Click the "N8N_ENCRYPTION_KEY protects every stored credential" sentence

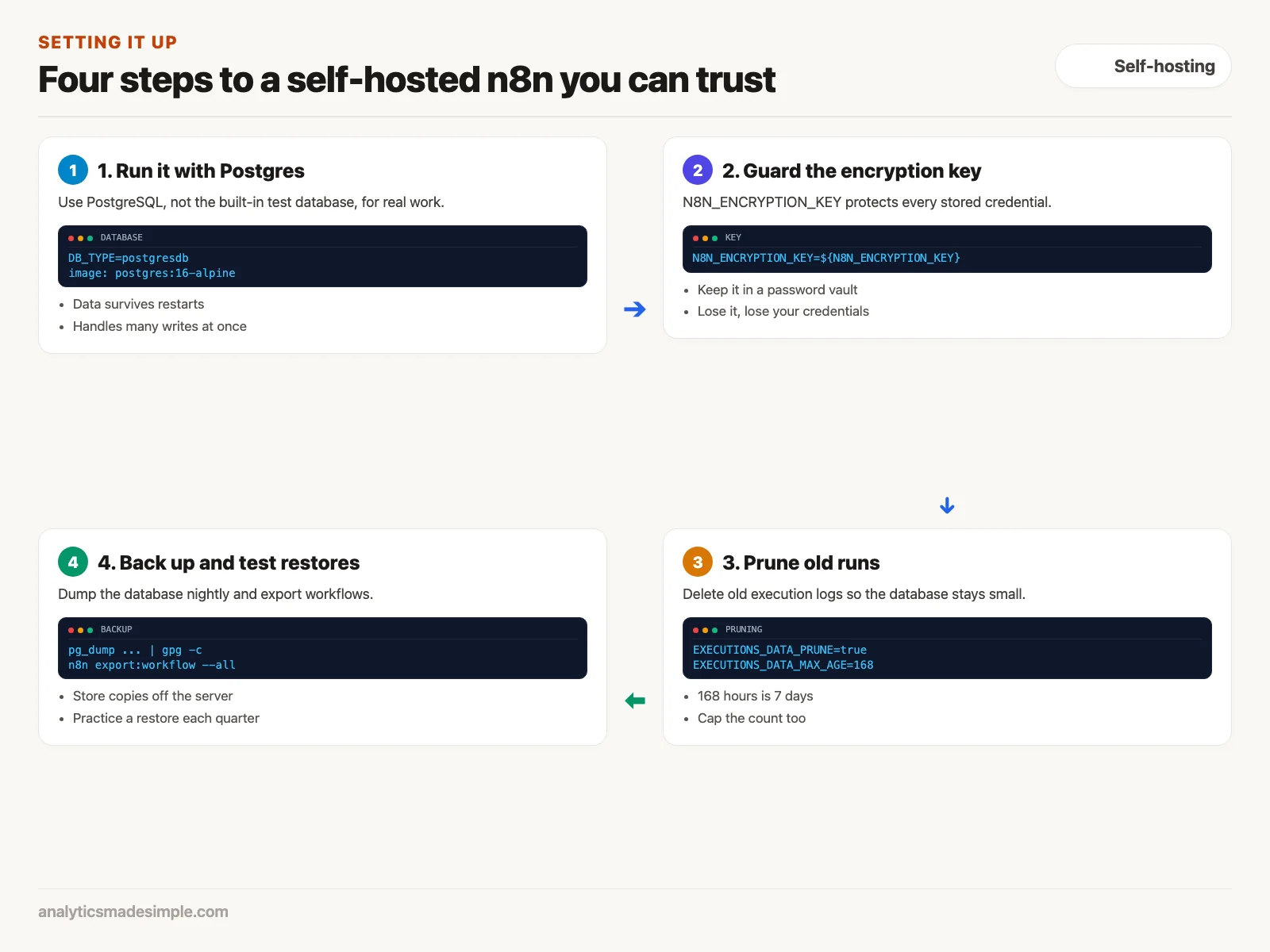tap(867, 202)
